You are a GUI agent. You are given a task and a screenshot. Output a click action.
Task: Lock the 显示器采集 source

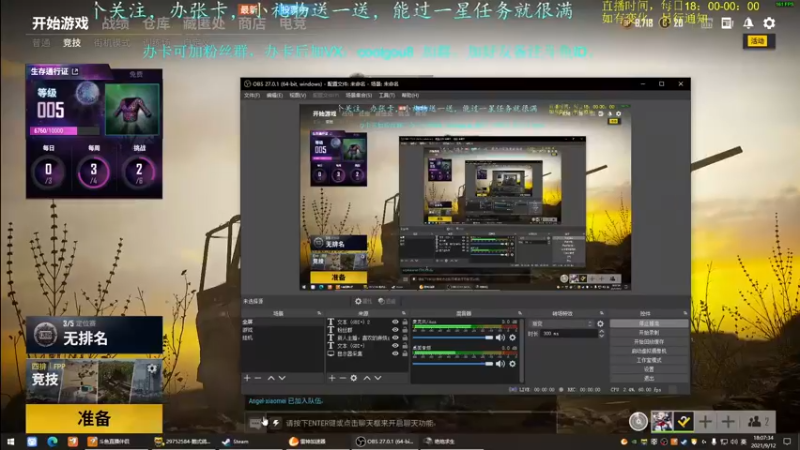[x=405, y=354]
